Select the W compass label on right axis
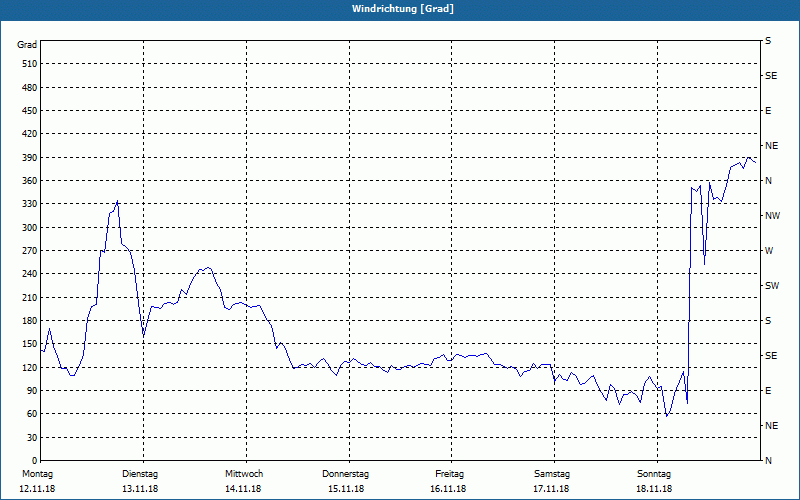The image size is (800, 500). pyautogui.click(x=769, y=251)
